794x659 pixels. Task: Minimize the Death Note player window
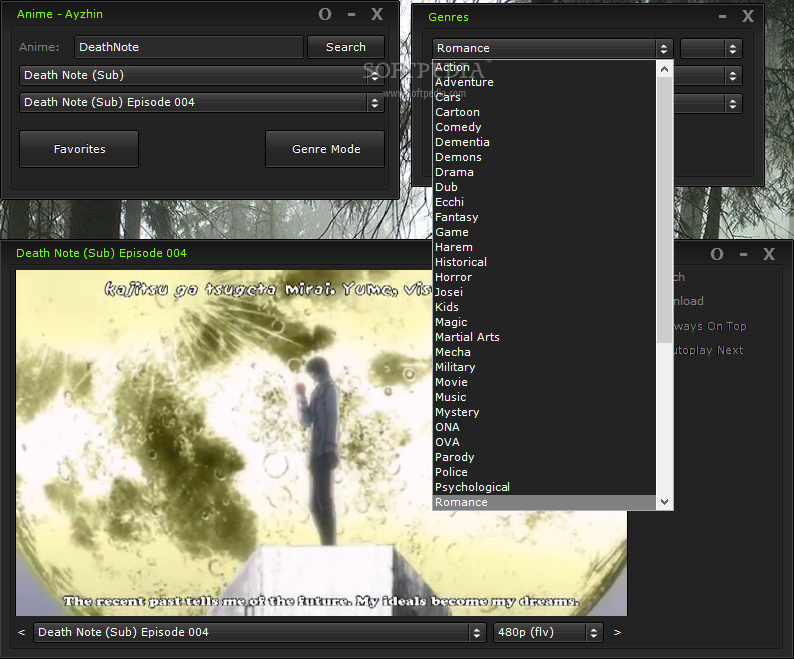click(x=743, y=254)
